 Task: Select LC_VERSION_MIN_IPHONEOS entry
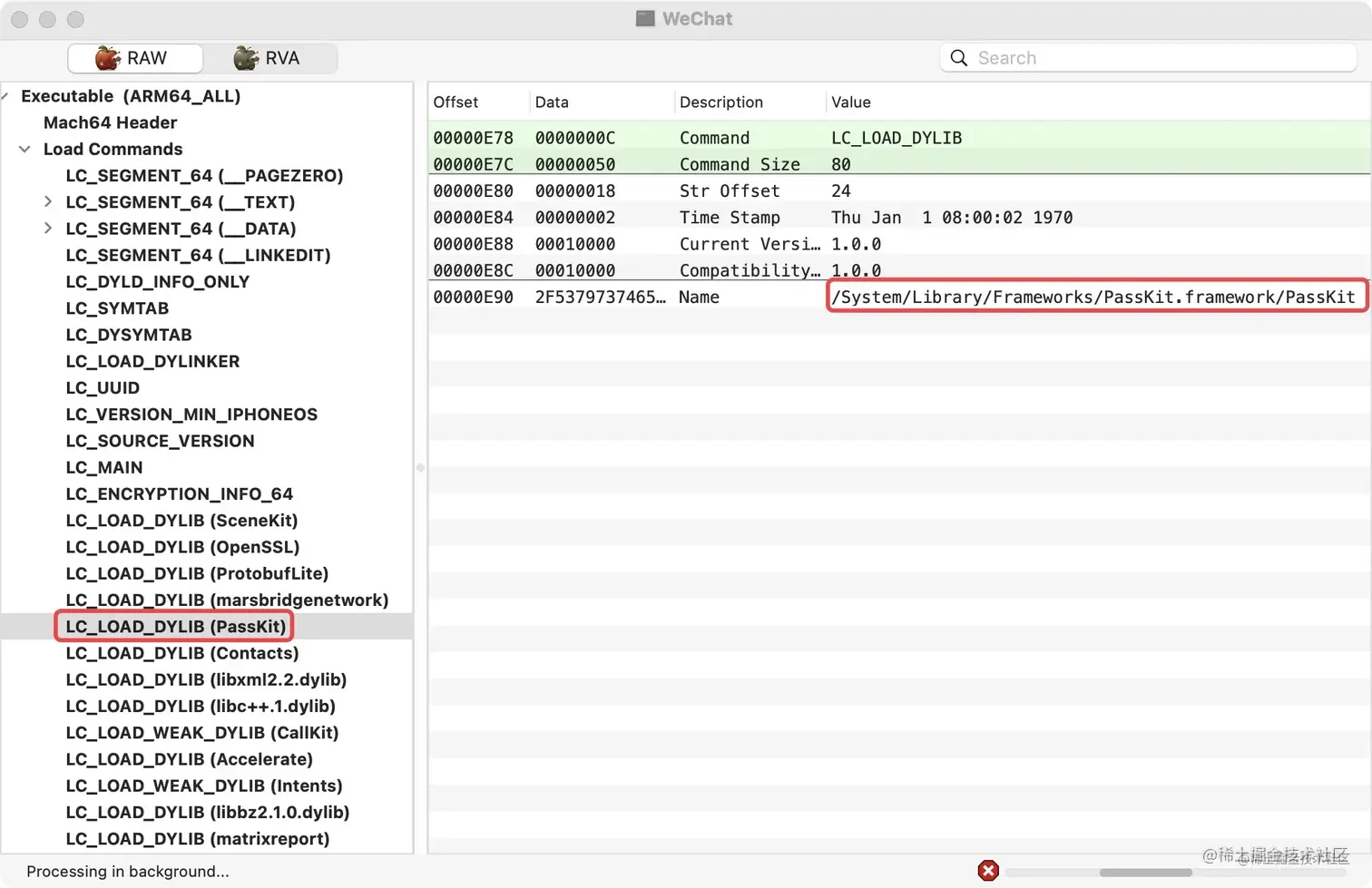tap(191, 414)
